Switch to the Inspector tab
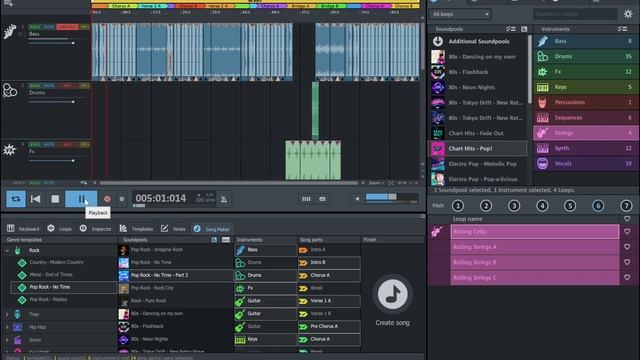The width and height of the screenshot is (640, 360). click(95, 229)
